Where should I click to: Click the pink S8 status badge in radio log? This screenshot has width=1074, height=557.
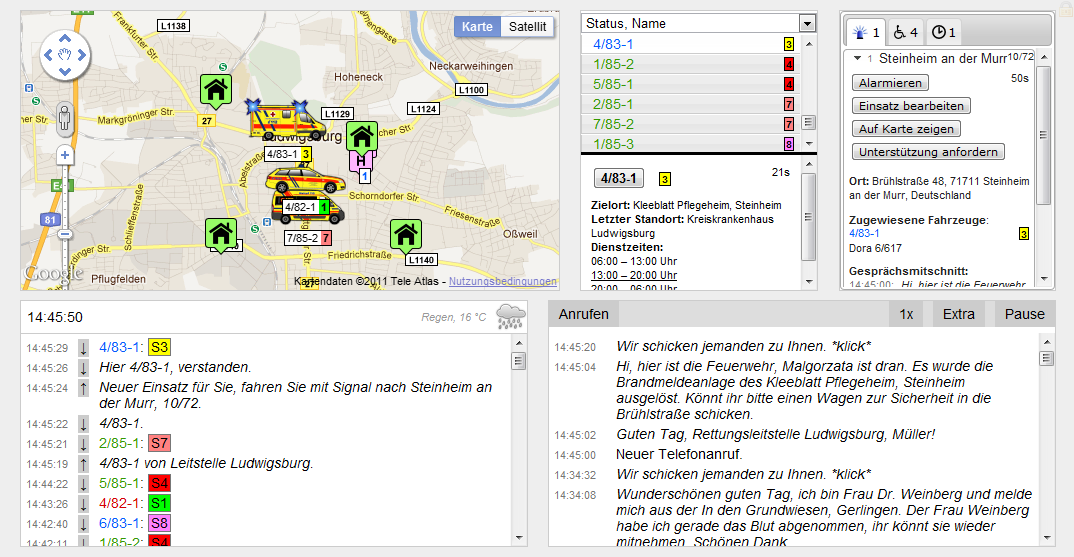(x=159, y=523)
